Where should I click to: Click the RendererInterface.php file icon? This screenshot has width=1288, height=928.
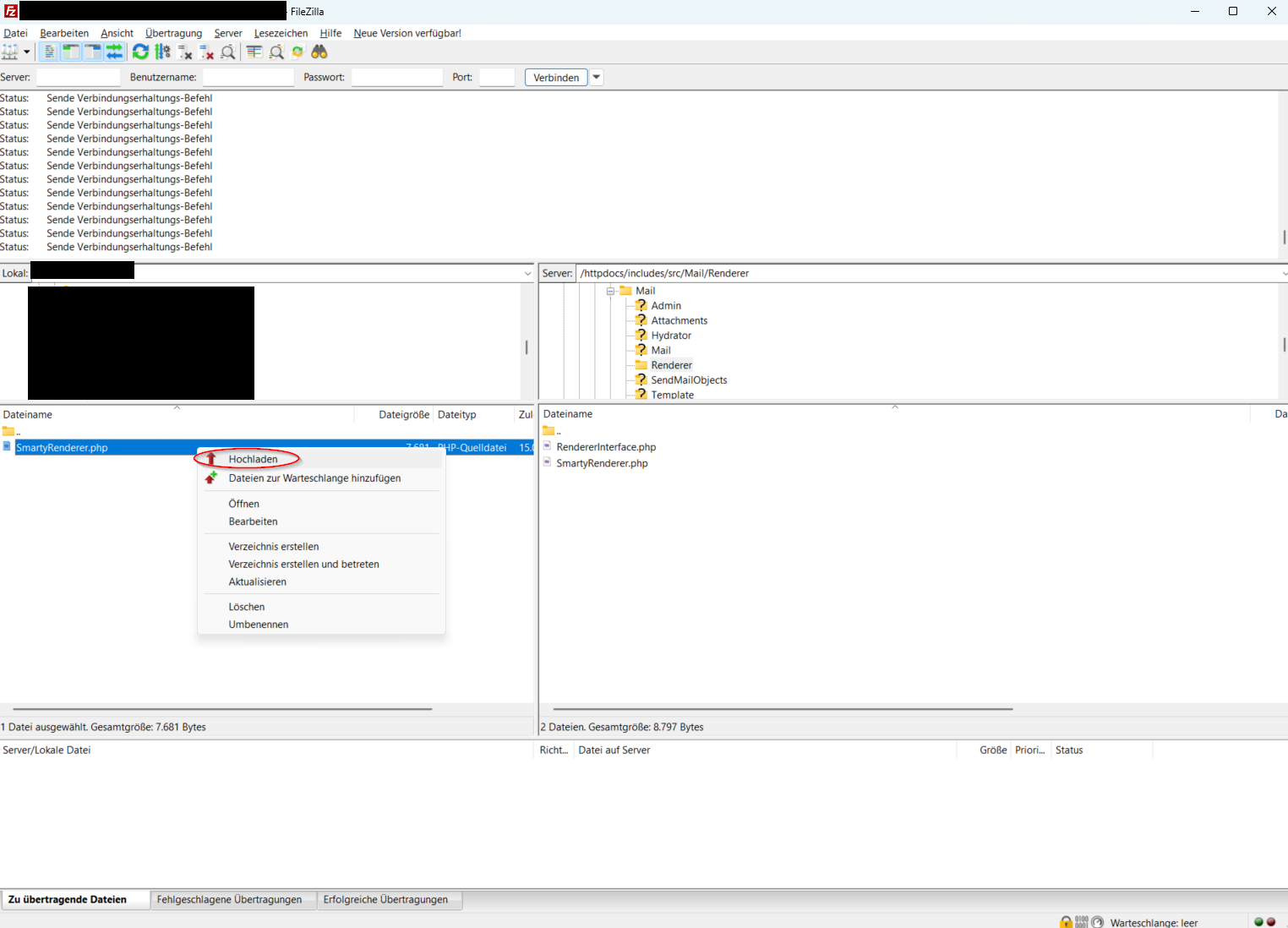point(548,446)
